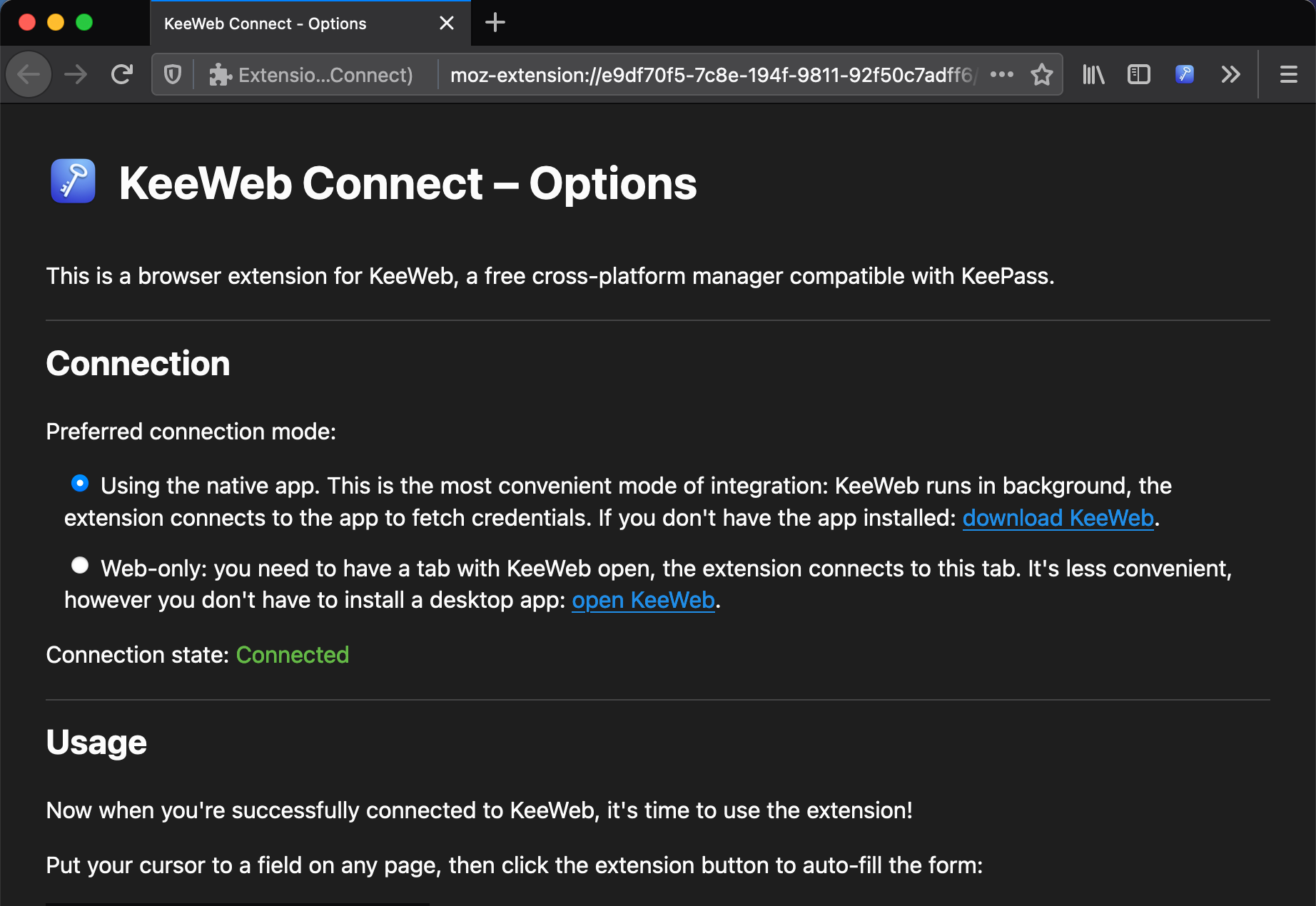
Task: Open the Library toolbar icon
Action: coord(1093,74)
